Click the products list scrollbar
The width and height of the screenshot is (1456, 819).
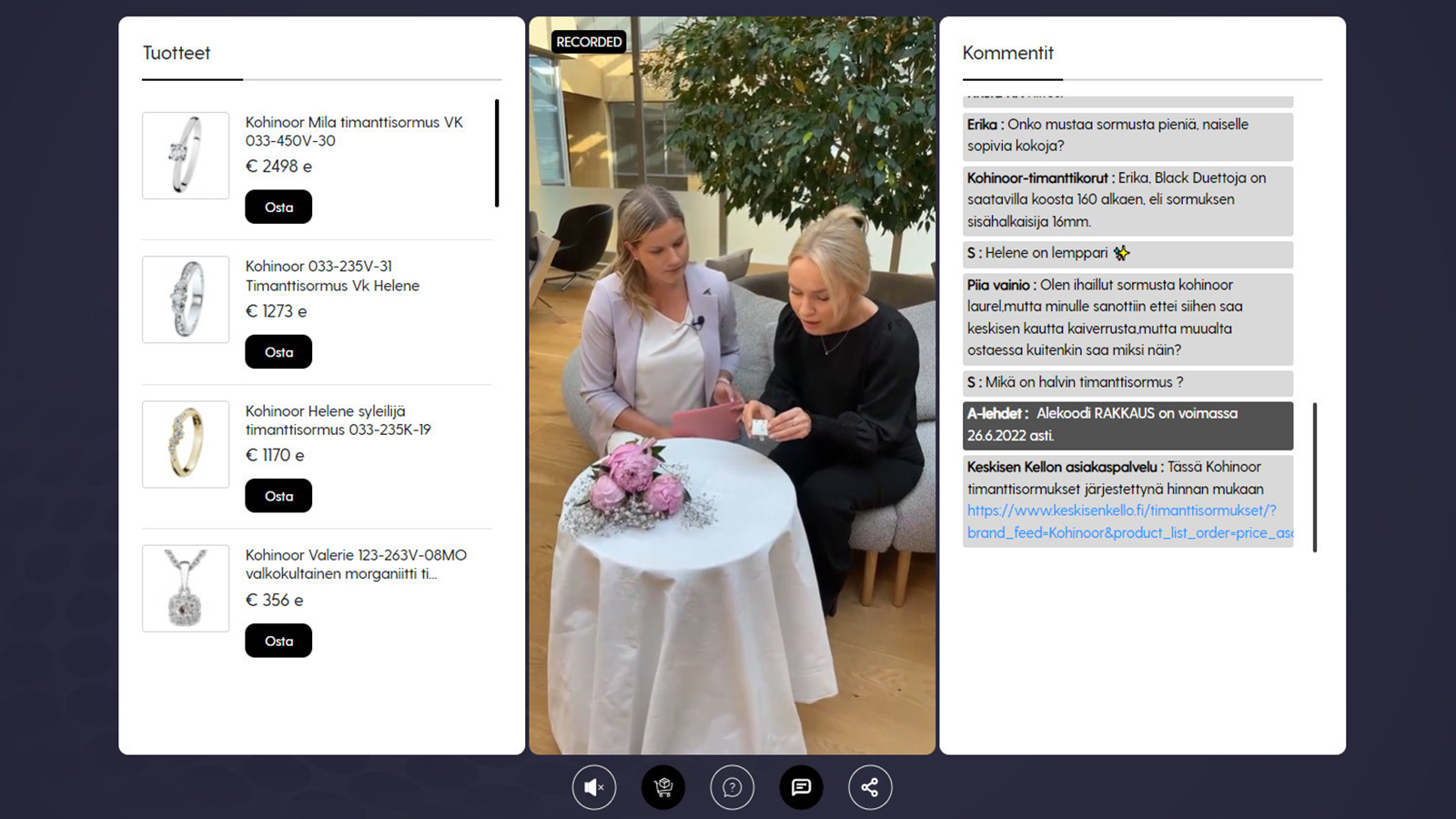[497, 154]
